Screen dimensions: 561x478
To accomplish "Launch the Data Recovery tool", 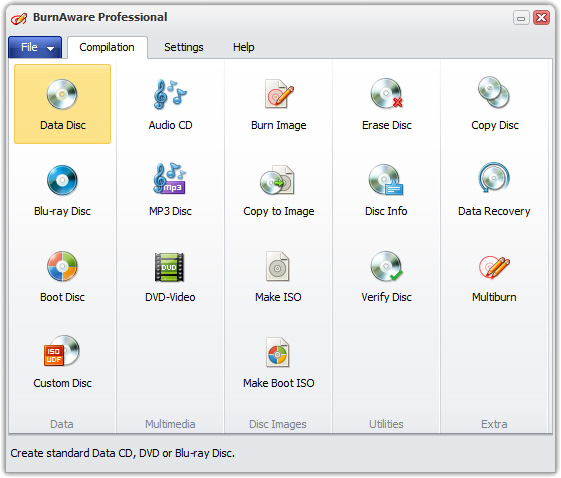I will point(494,190).
